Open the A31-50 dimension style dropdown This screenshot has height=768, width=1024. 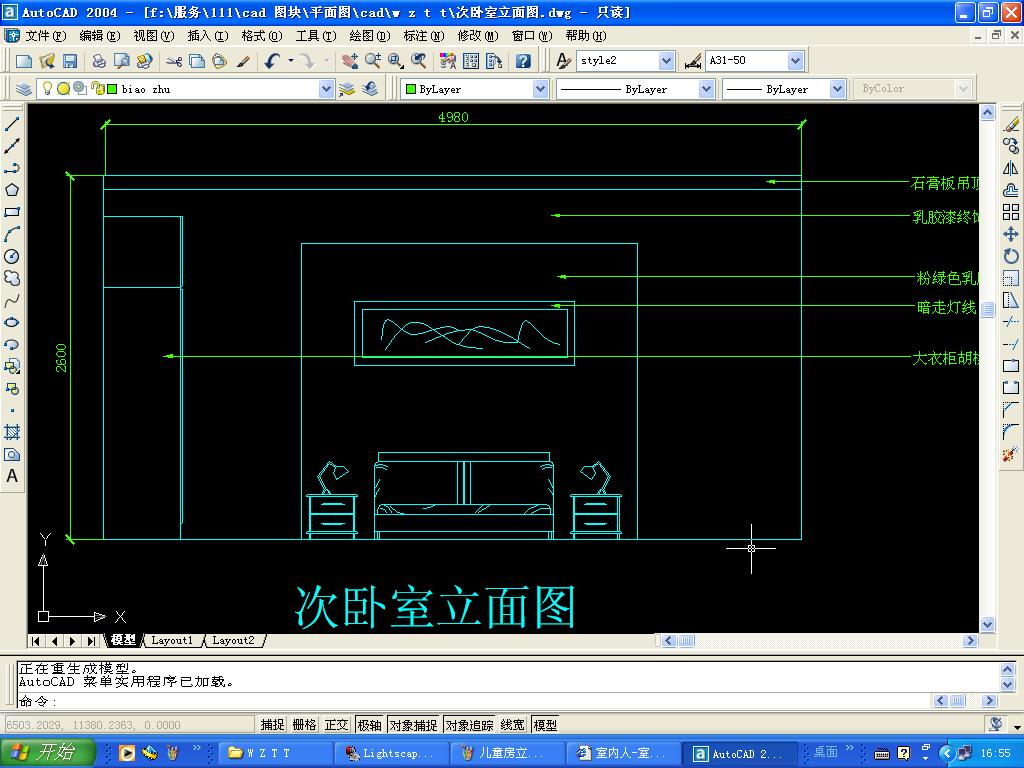795,61
